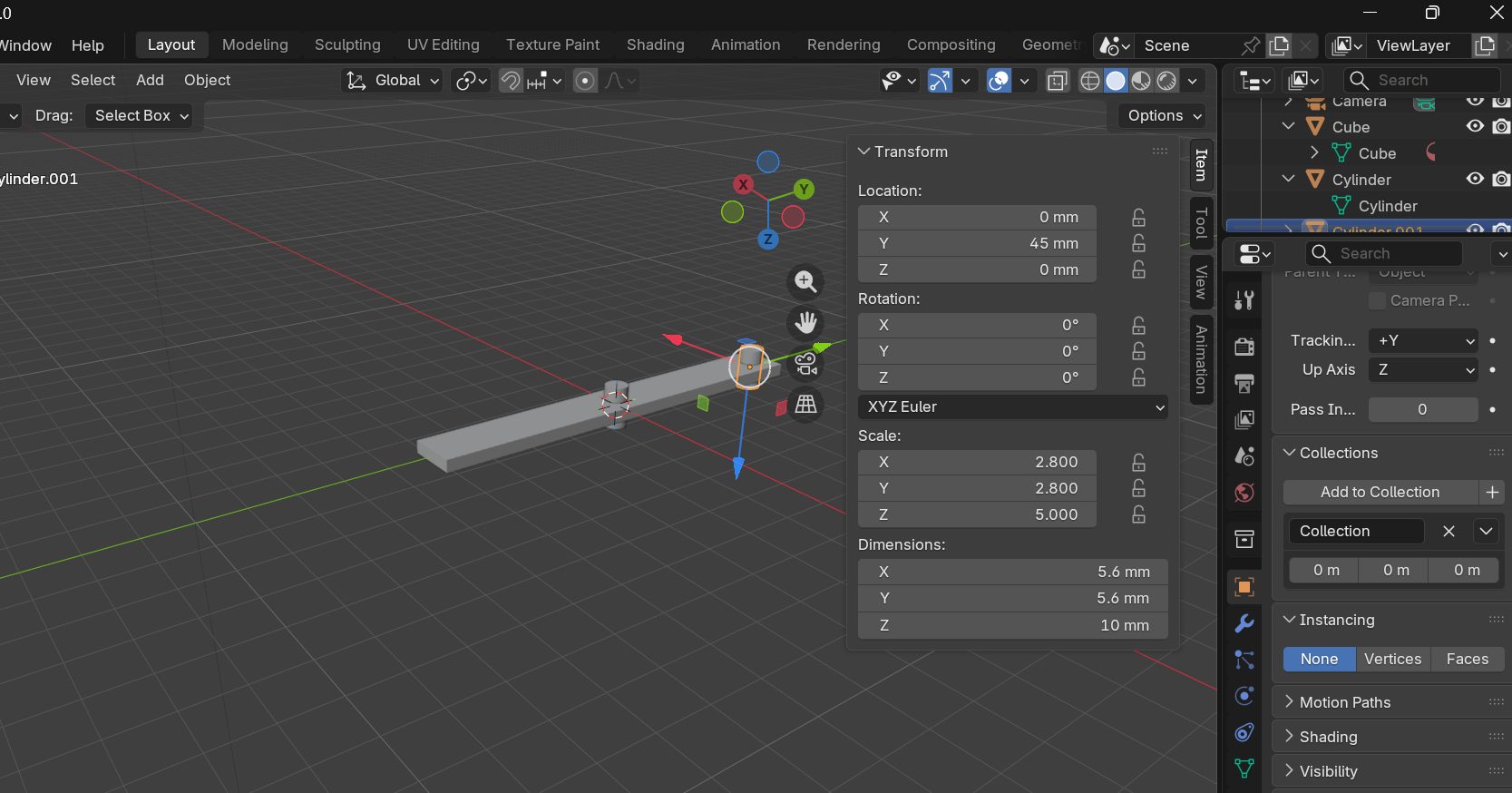This screenshot has width=1512, height=793.
Task: Open the View sidebar tab
Action: click(x=1201, y=282)
